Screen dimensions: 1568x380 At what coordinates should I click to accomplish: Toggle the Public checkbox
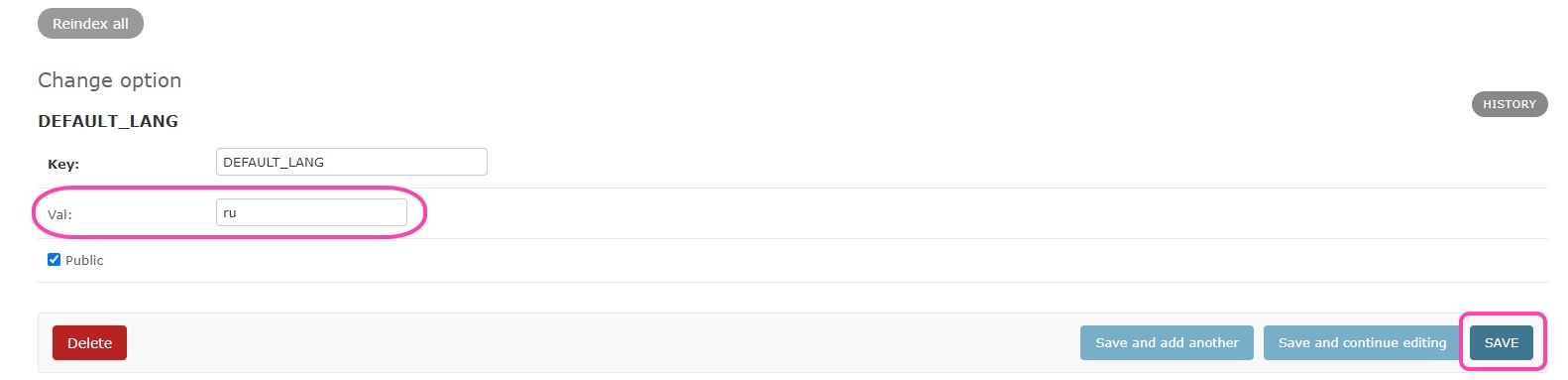(54, 260)
